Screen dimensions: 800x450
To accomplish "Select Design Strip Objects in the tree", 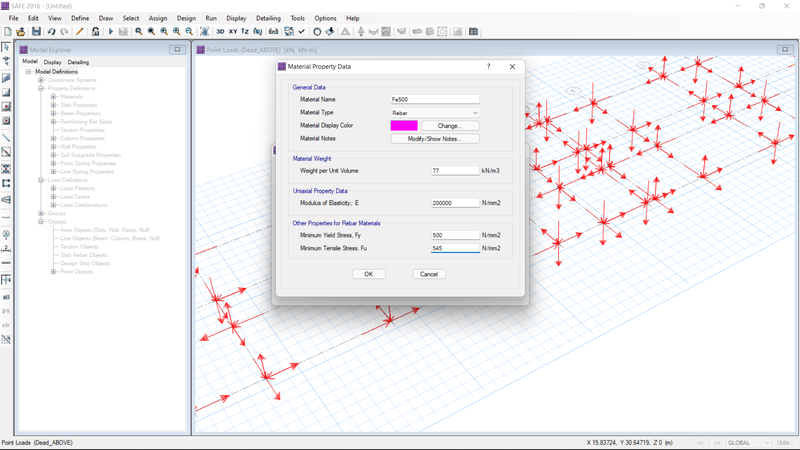I will point(85,263).
